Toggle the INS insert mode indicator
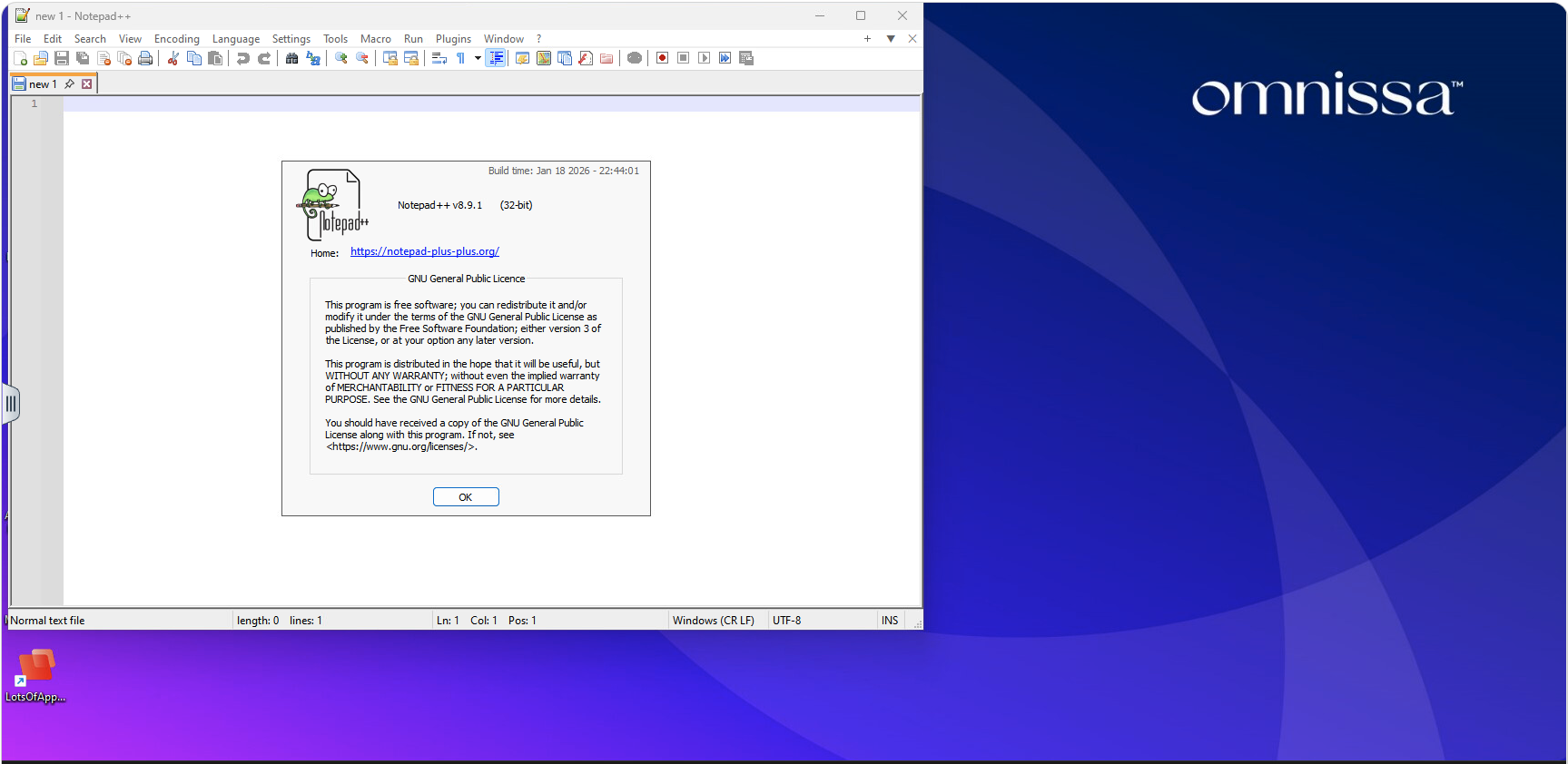The height and width of the screenshot is (764, 1568). [x=890, y=621]
